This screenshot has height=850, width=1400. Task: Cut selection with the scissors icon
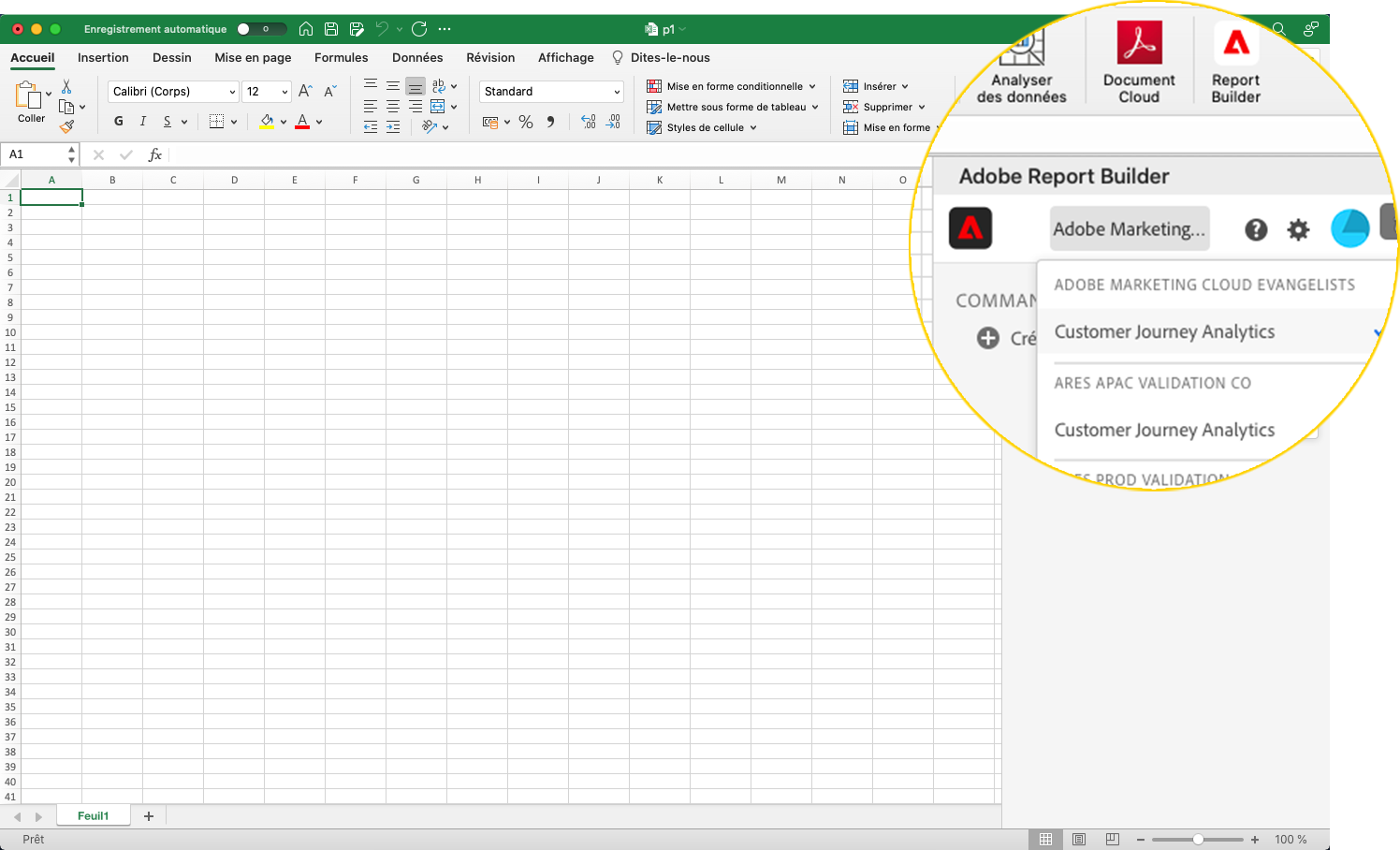[x=66, y=86]
